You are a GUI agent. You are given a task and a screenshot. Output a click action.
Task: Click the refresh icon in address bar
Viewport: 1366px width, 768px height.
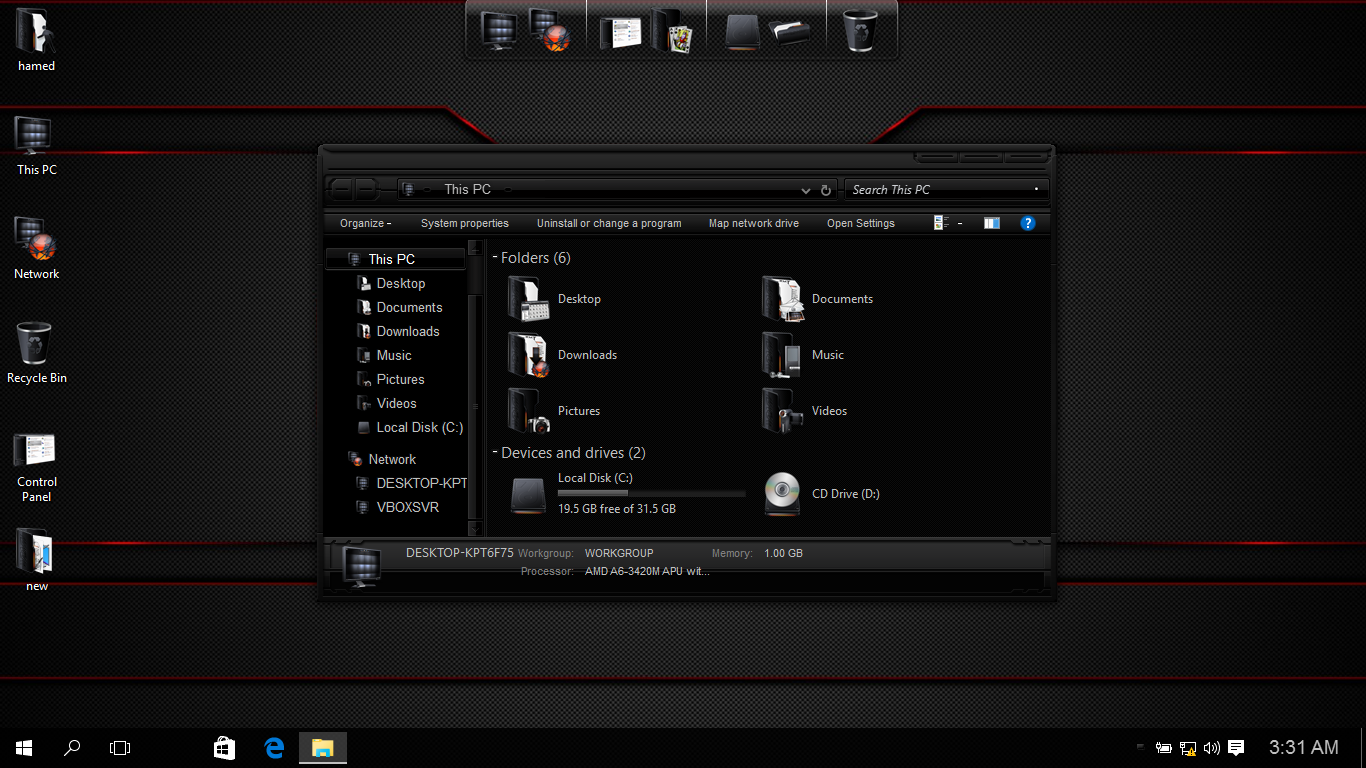point(826,190)
